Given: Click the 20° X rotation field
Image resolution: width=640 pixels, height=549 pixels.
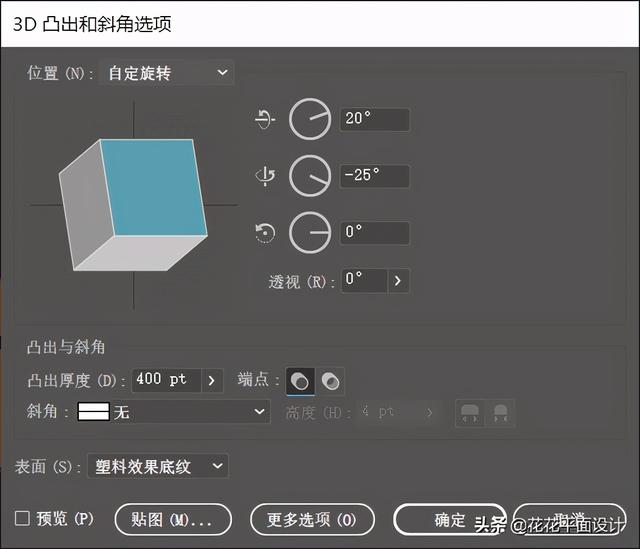Looking at the screenshot, I should [375, 119].
